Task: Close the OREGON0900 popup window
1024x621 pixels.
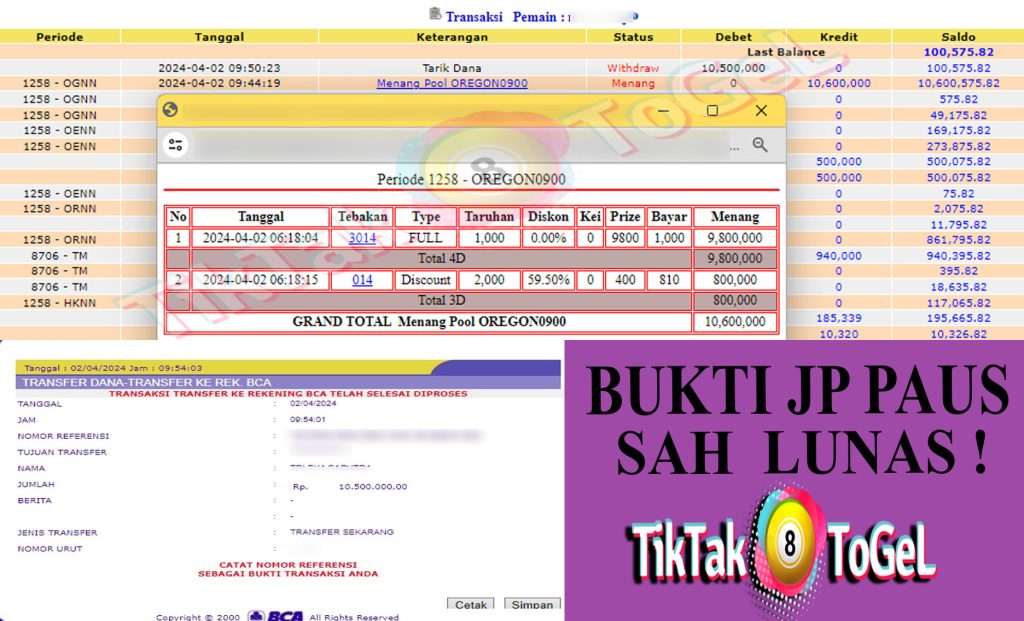Action: [x=761, y=110]
